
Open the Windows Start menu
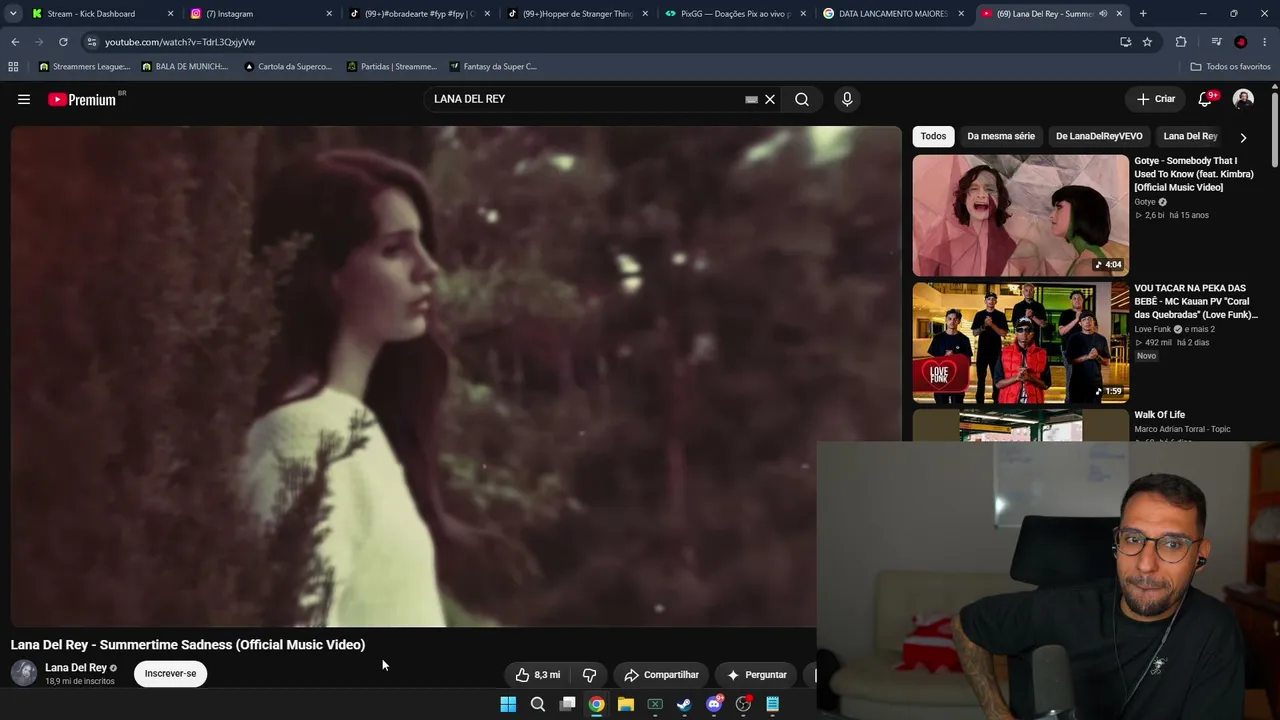[x=508, y=704]
